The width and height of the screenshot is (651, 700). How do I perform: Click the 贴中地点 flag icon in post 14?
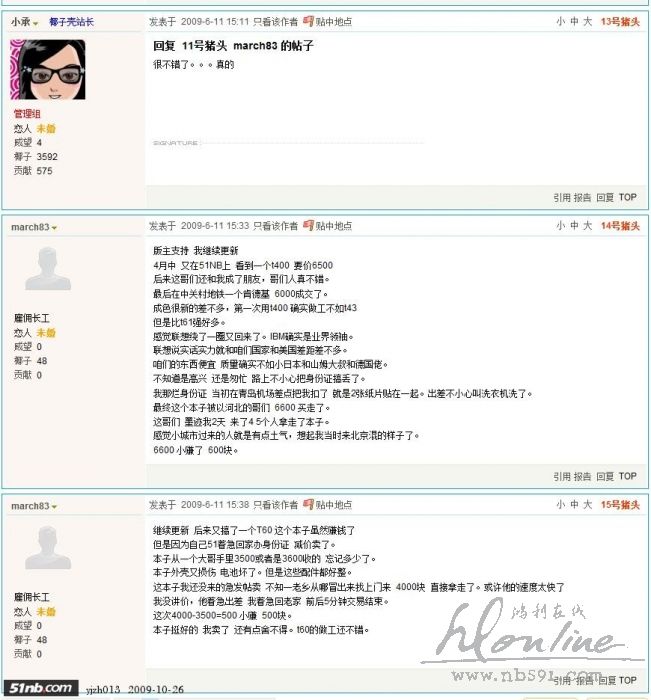308,225
